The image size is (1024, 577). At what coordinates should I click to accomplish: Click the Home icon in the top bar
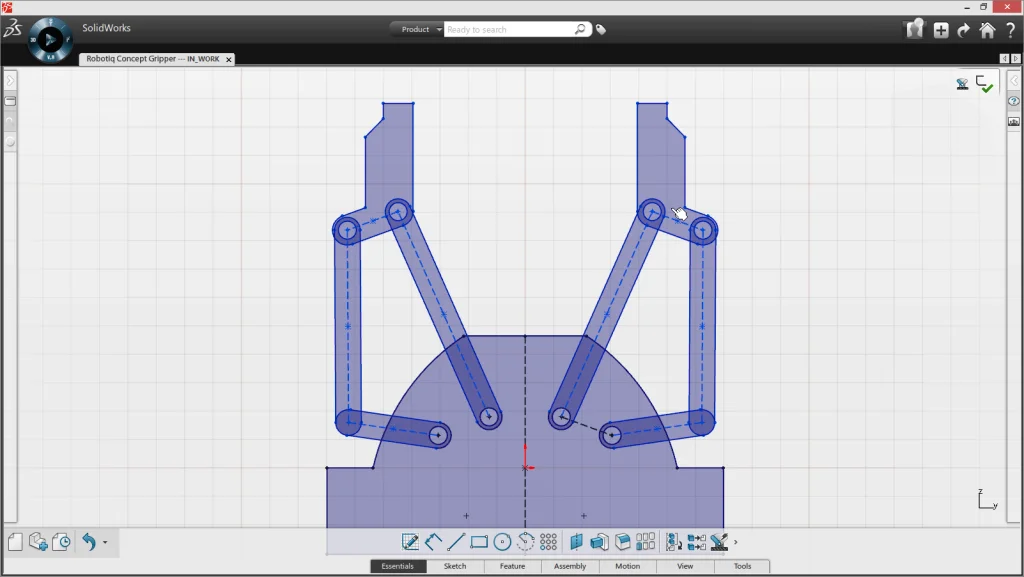pyautogui.click(x=986, y=30)
